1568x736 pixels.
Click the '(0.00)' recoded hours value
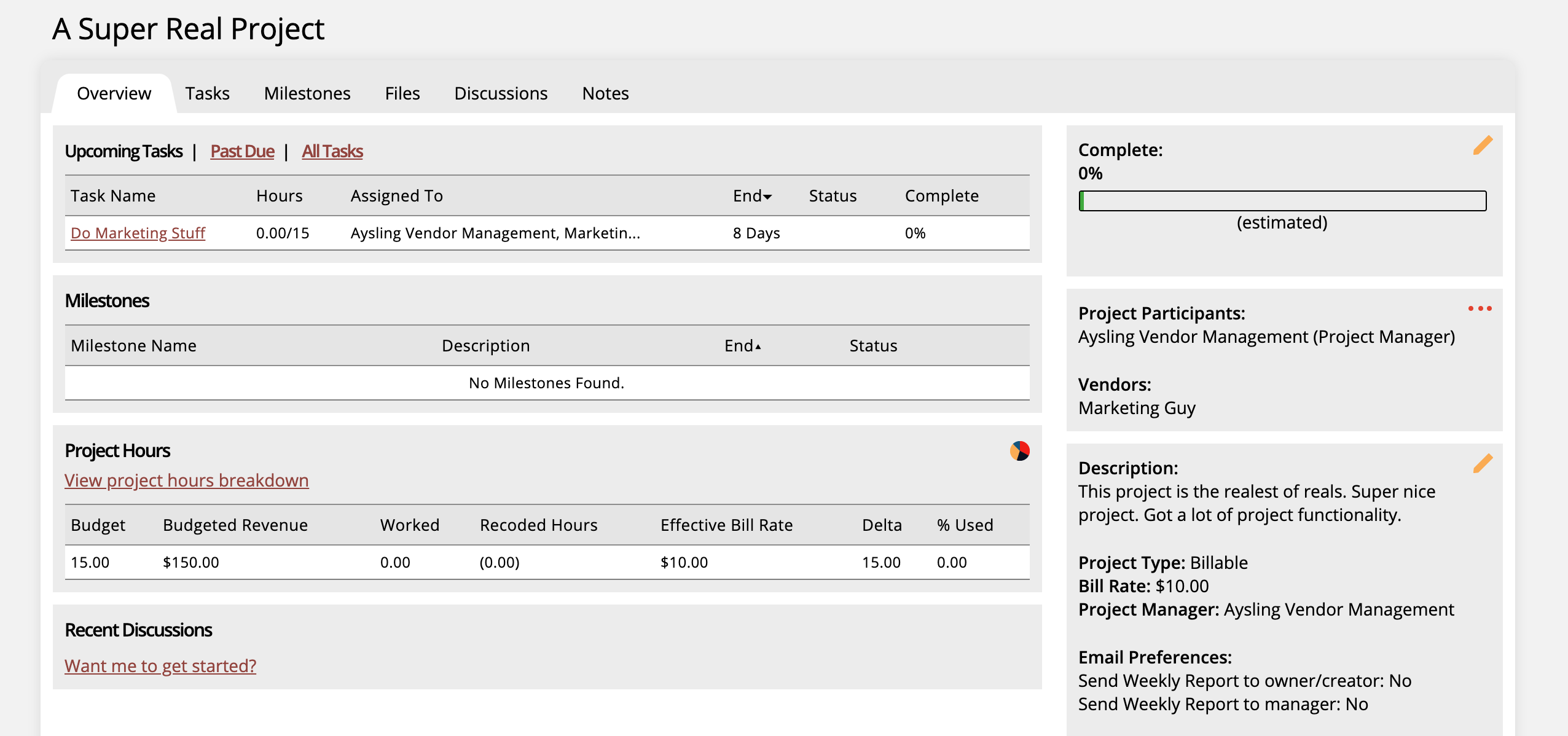pyautogui.click(x=500, y=562)
